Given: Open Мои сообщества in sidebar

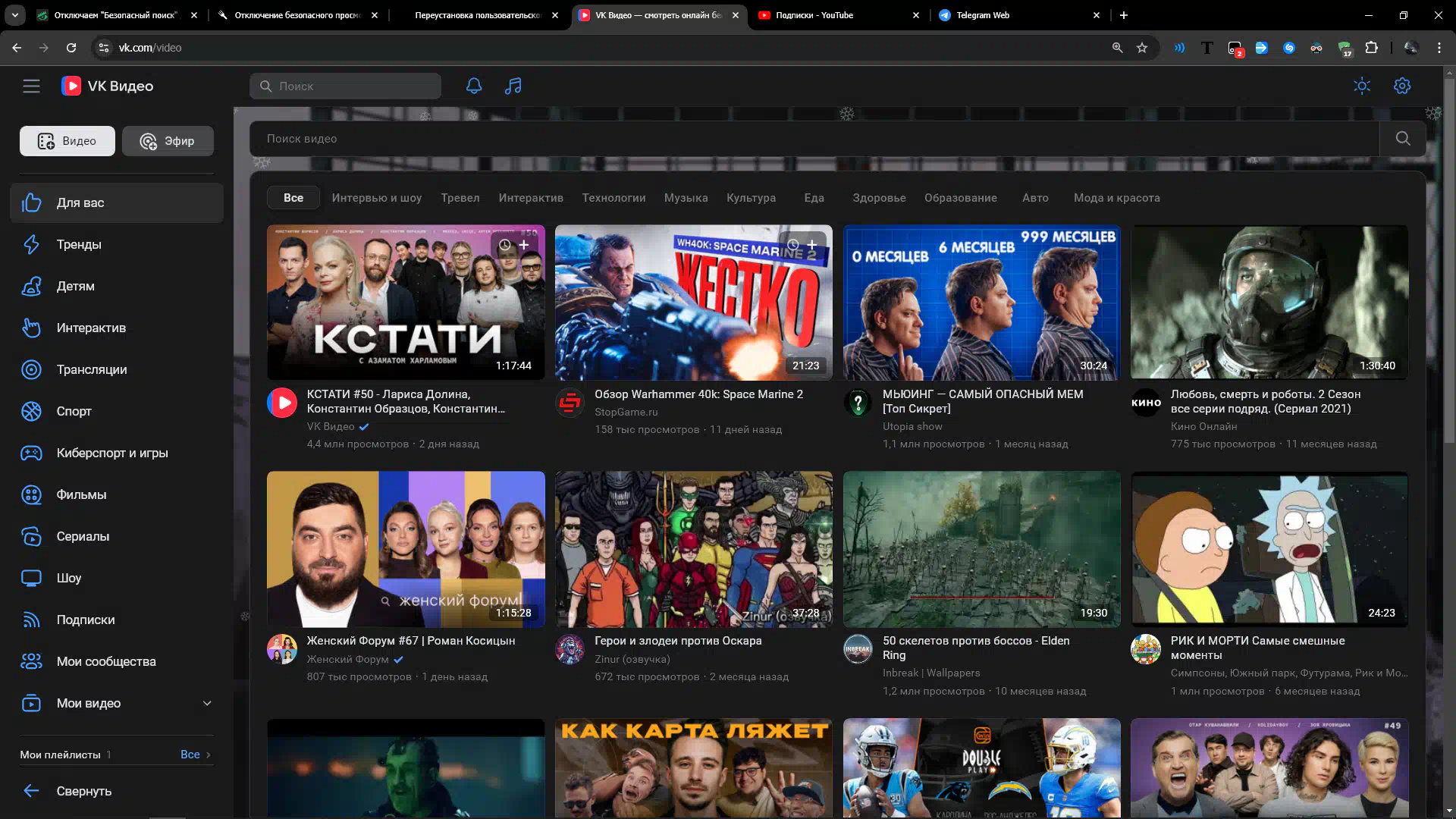Looking at the screenshot, I should click(117, 661).
